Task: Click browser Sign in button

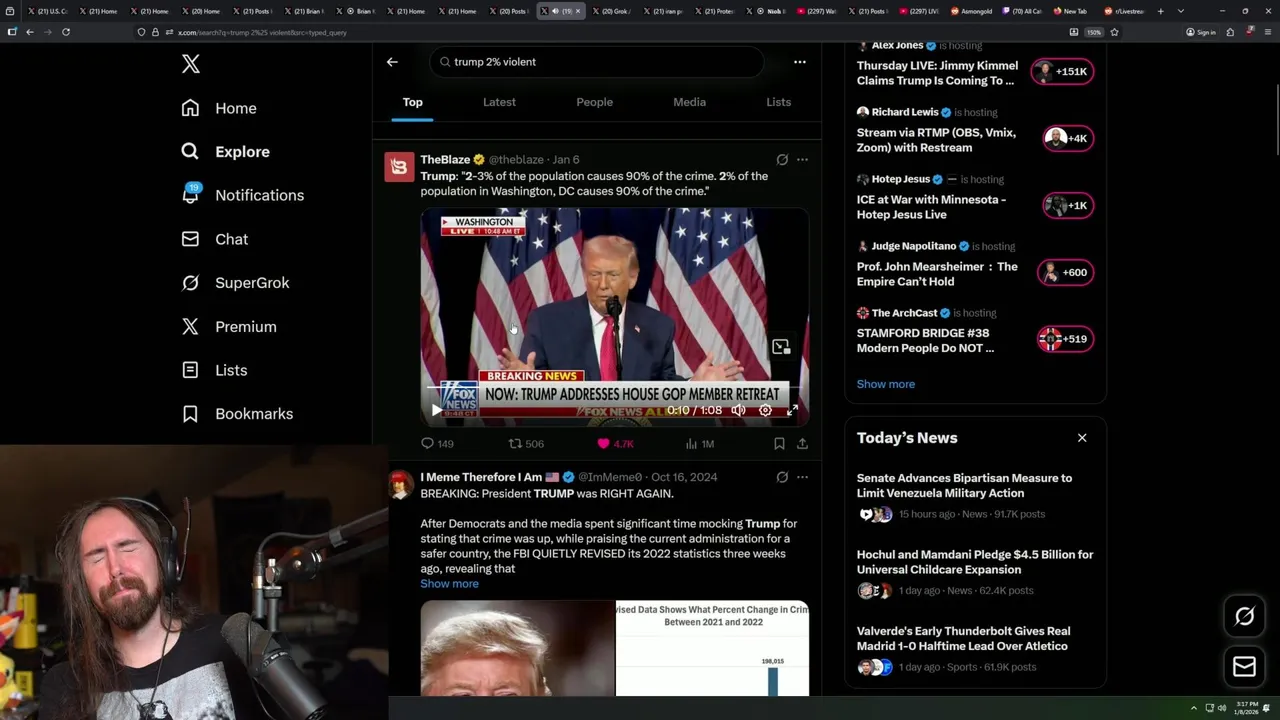Action: click(1201, 32)
